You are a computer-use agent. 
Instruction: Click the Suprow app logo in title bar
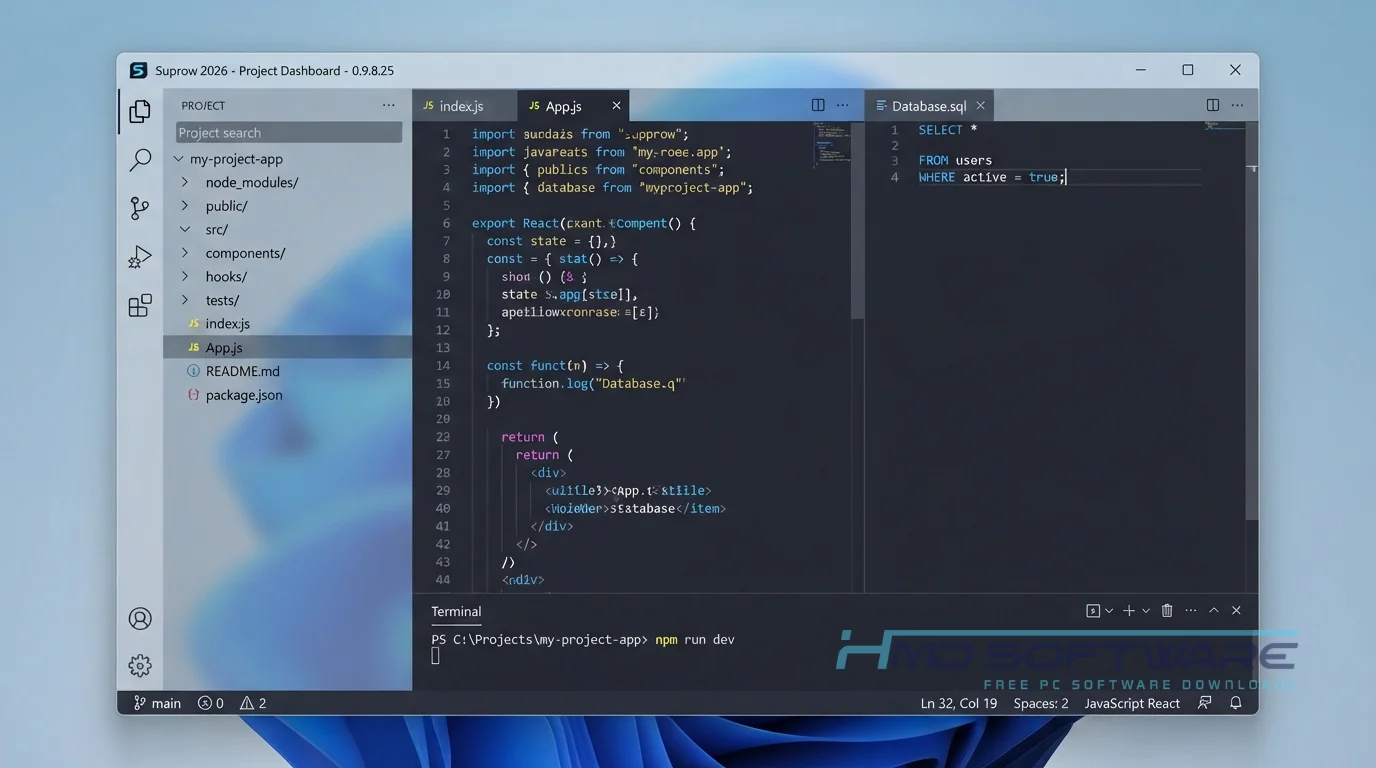(x=138, y=70)
